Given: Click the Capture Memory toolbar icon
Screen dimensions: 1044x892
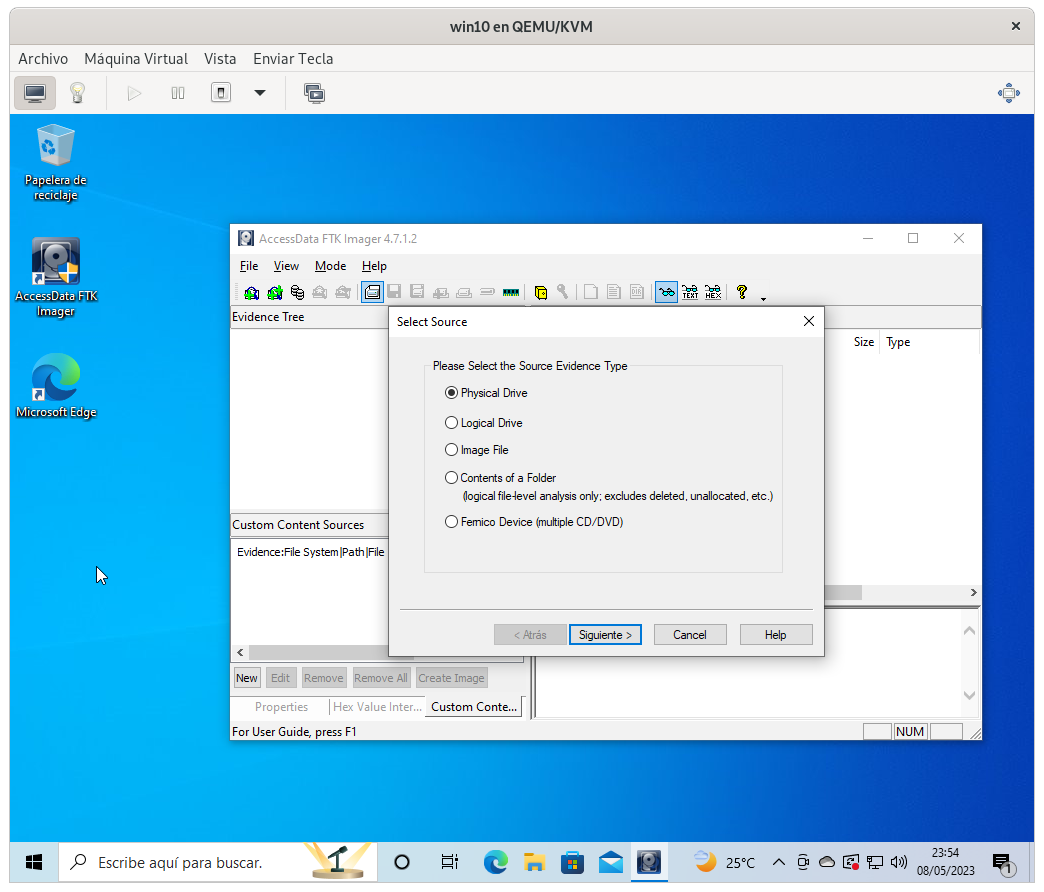Looking at the screenshot, I should point(511,293).
